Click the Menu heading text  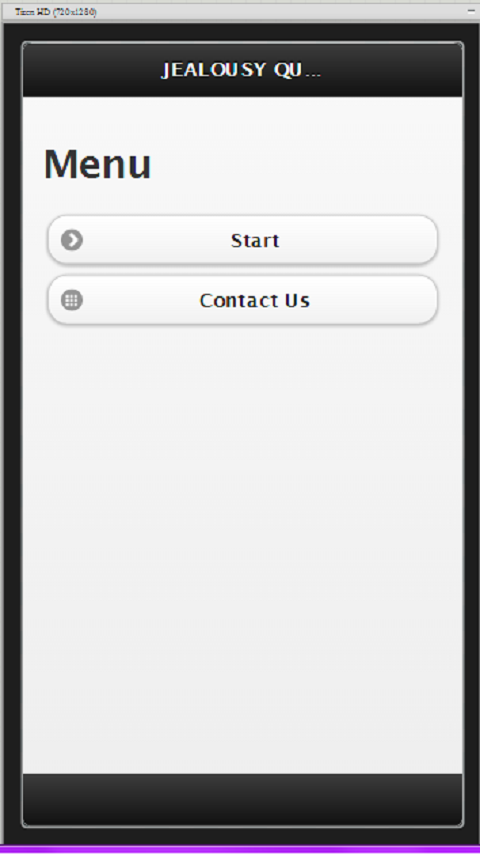(98, 164)
